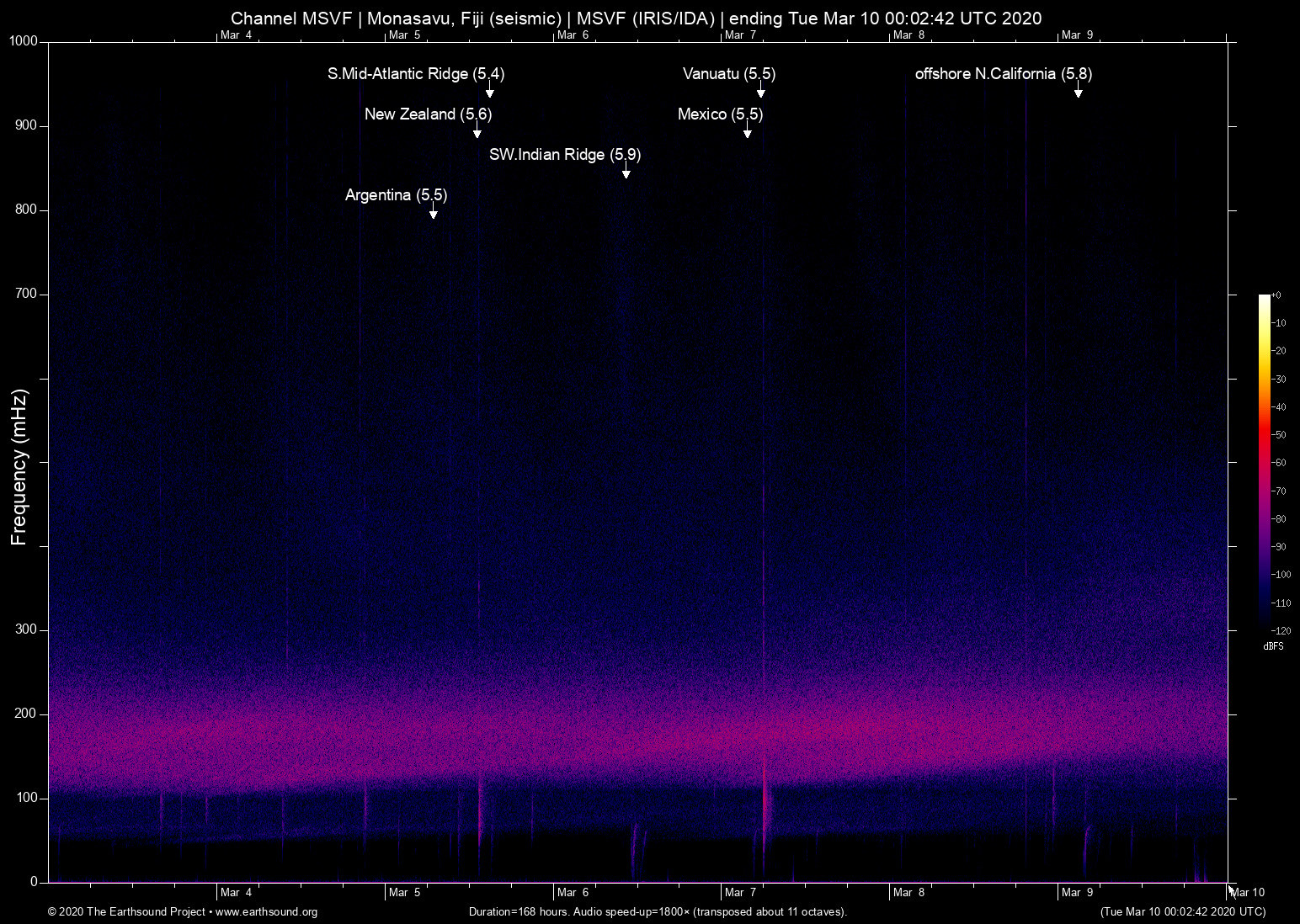Open the www.earthsound.org link in footer
This screenshot has width=1300, height=924.
267,912
